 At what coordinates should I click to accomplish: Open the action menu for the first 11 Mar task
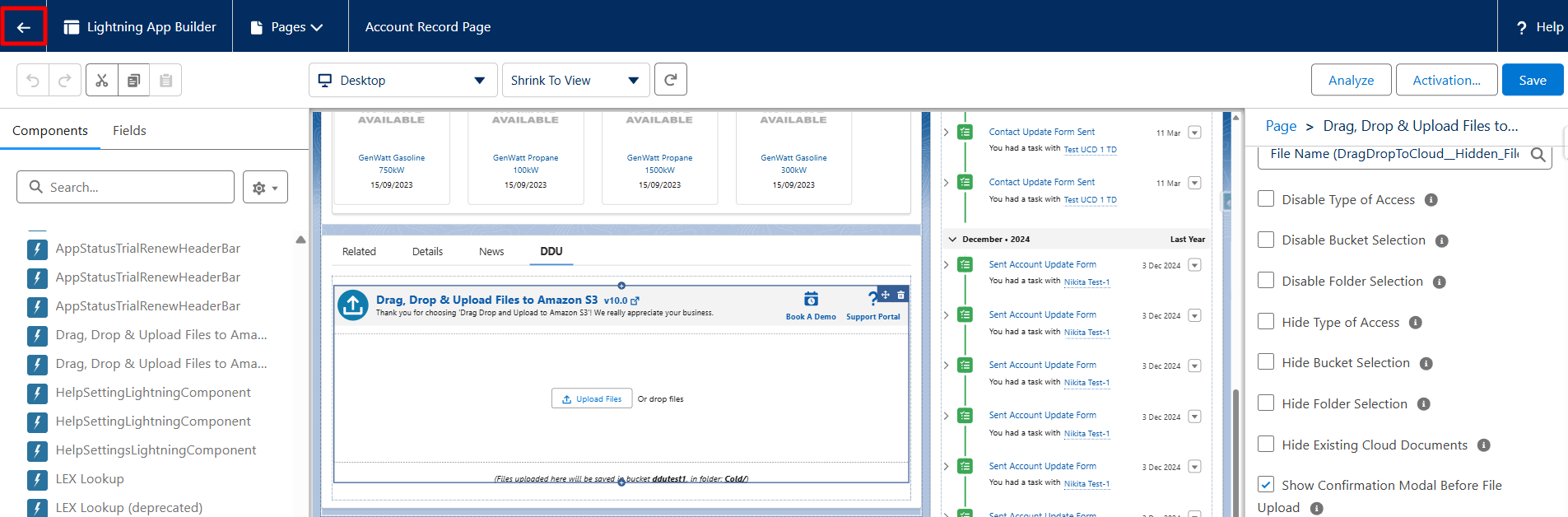1194,133
